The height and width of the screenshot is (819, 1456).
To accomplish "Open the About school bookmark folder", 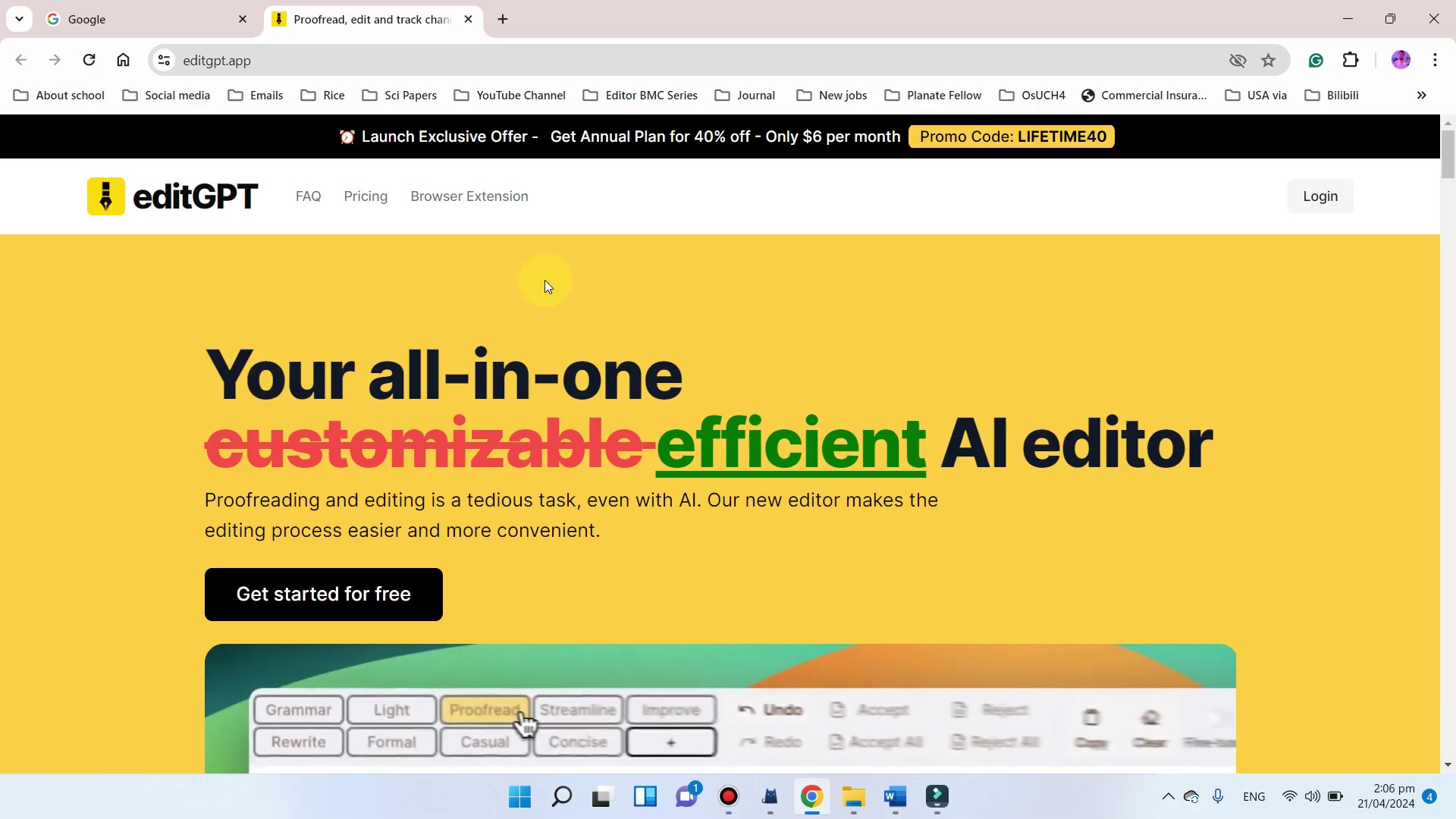I will tap(59, 96).
